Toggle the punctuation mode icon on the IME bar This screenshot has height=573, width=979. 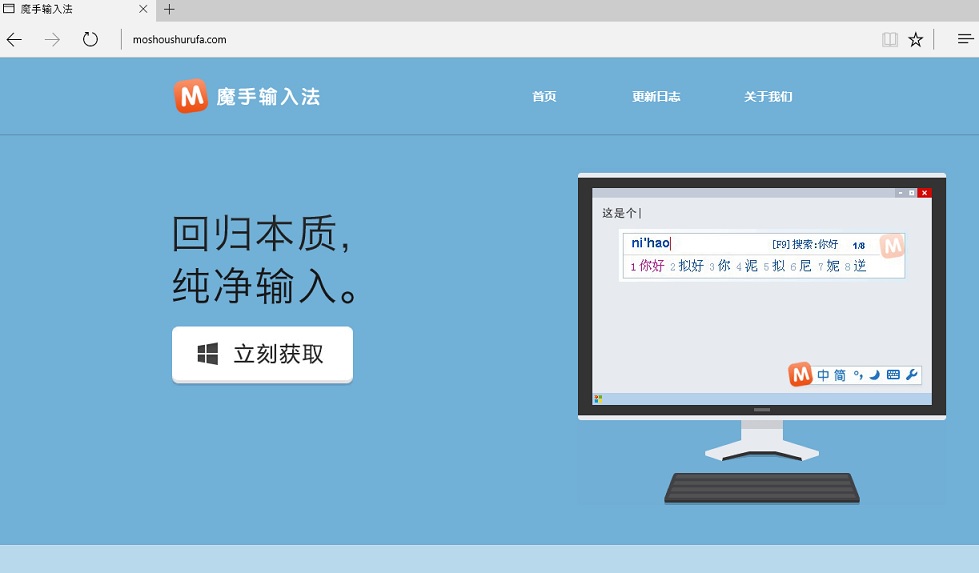point(858,375)
